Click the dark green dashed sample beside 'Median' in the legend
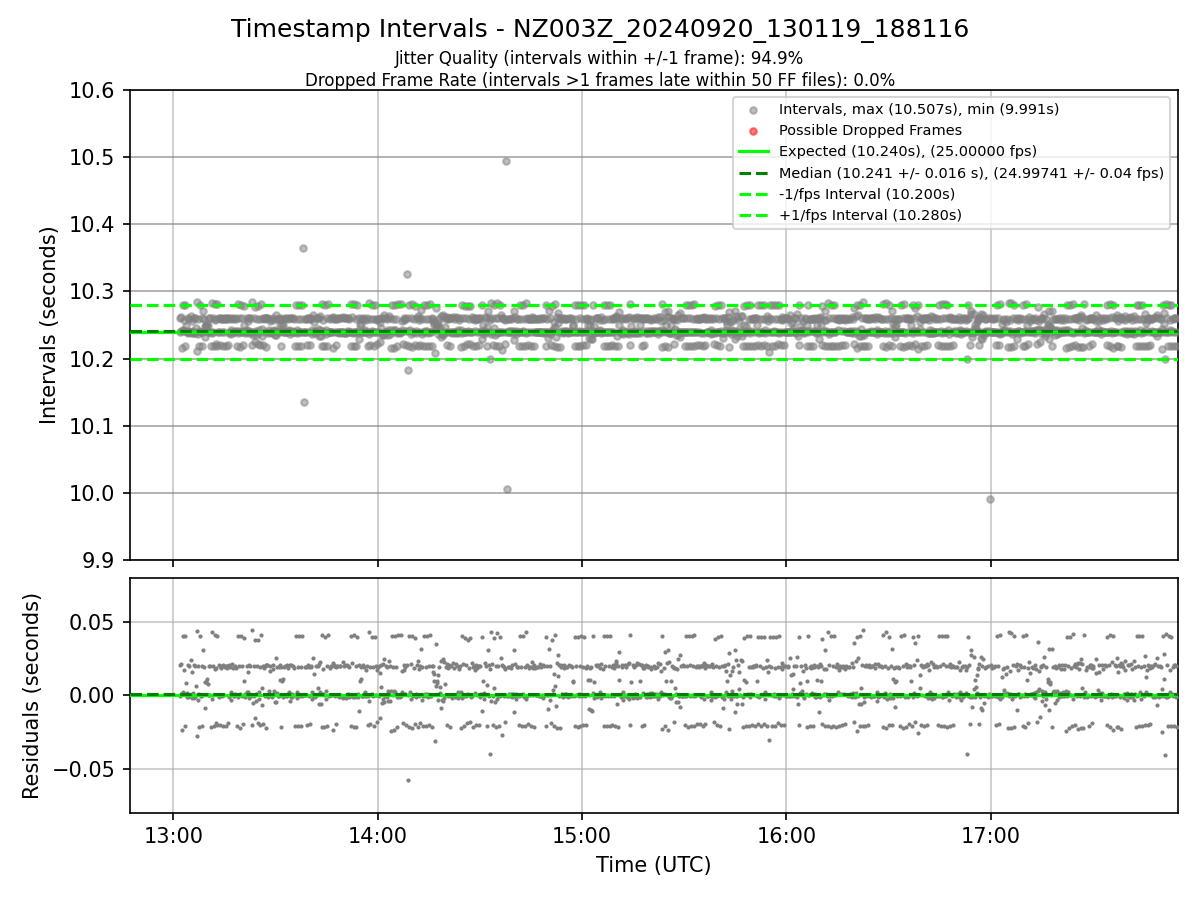1200x900 pixels. [753, 172]
